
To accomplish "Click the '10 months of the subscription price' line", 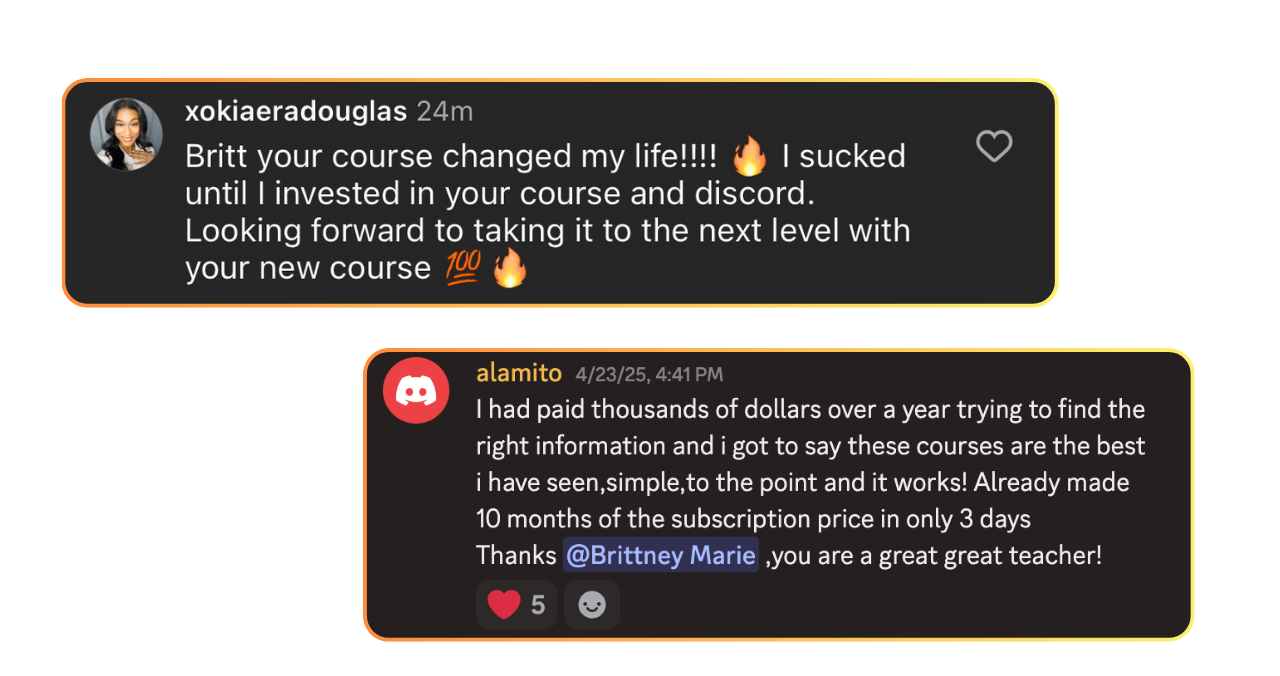I will click(x=753, y=519).
